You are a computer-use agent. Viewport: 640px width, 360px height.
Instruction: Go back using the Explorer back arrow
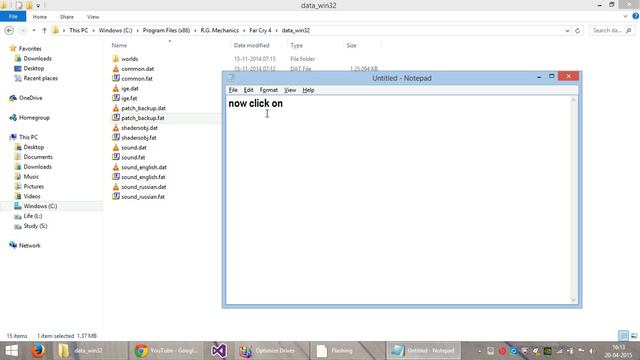(9, 31)
